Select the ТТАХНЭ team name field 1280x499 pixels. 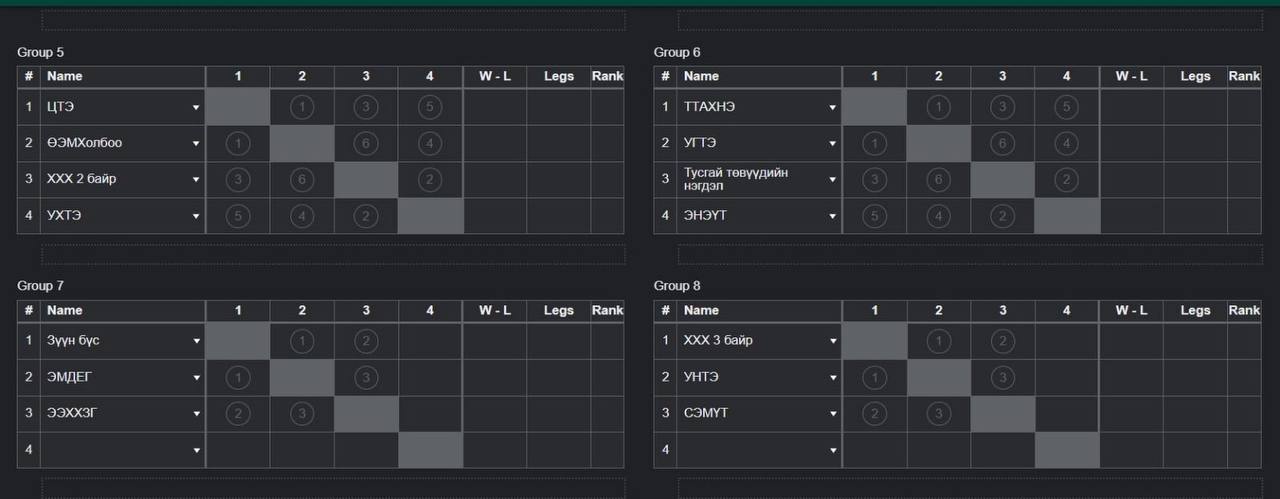pyautogui.click(x=760, y=107)
